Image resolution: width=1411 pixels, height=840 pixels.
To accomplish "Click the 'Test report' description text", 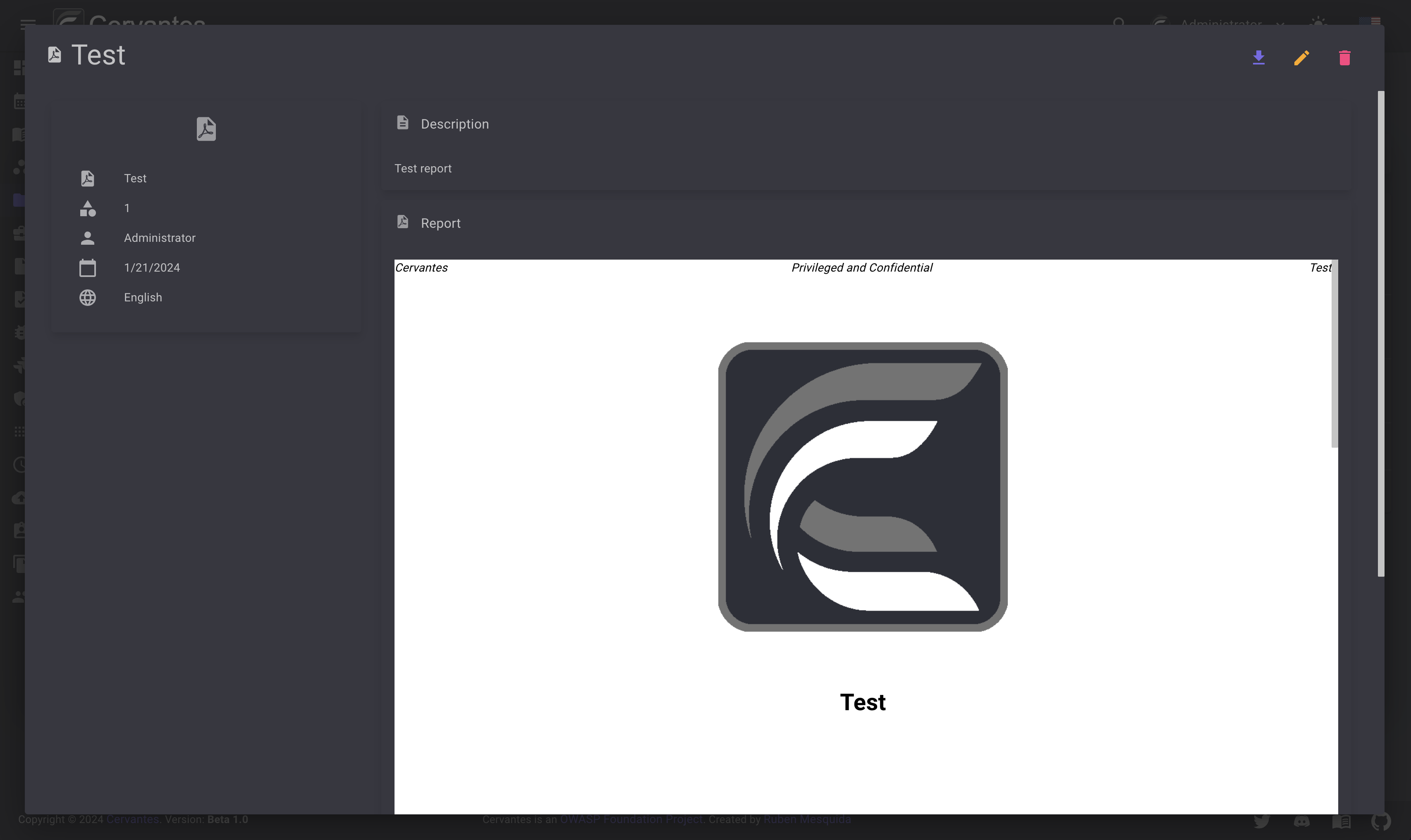I will click(423, 168).
